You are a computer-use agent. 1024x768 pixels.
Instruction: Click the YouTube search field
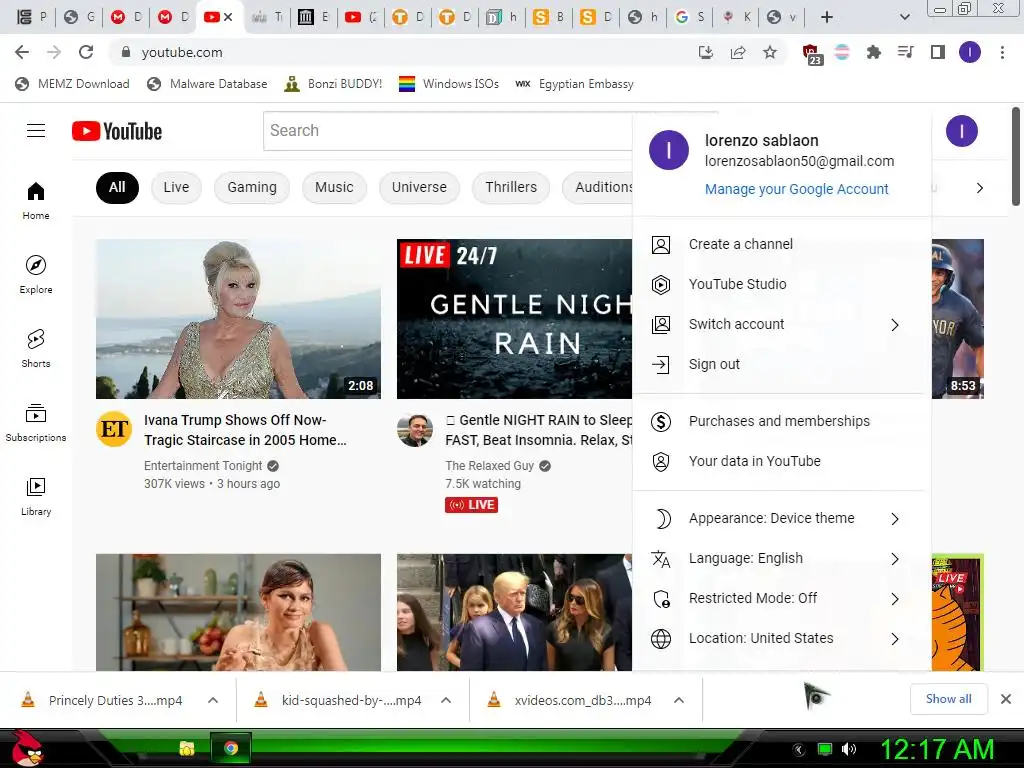[447, 131]
